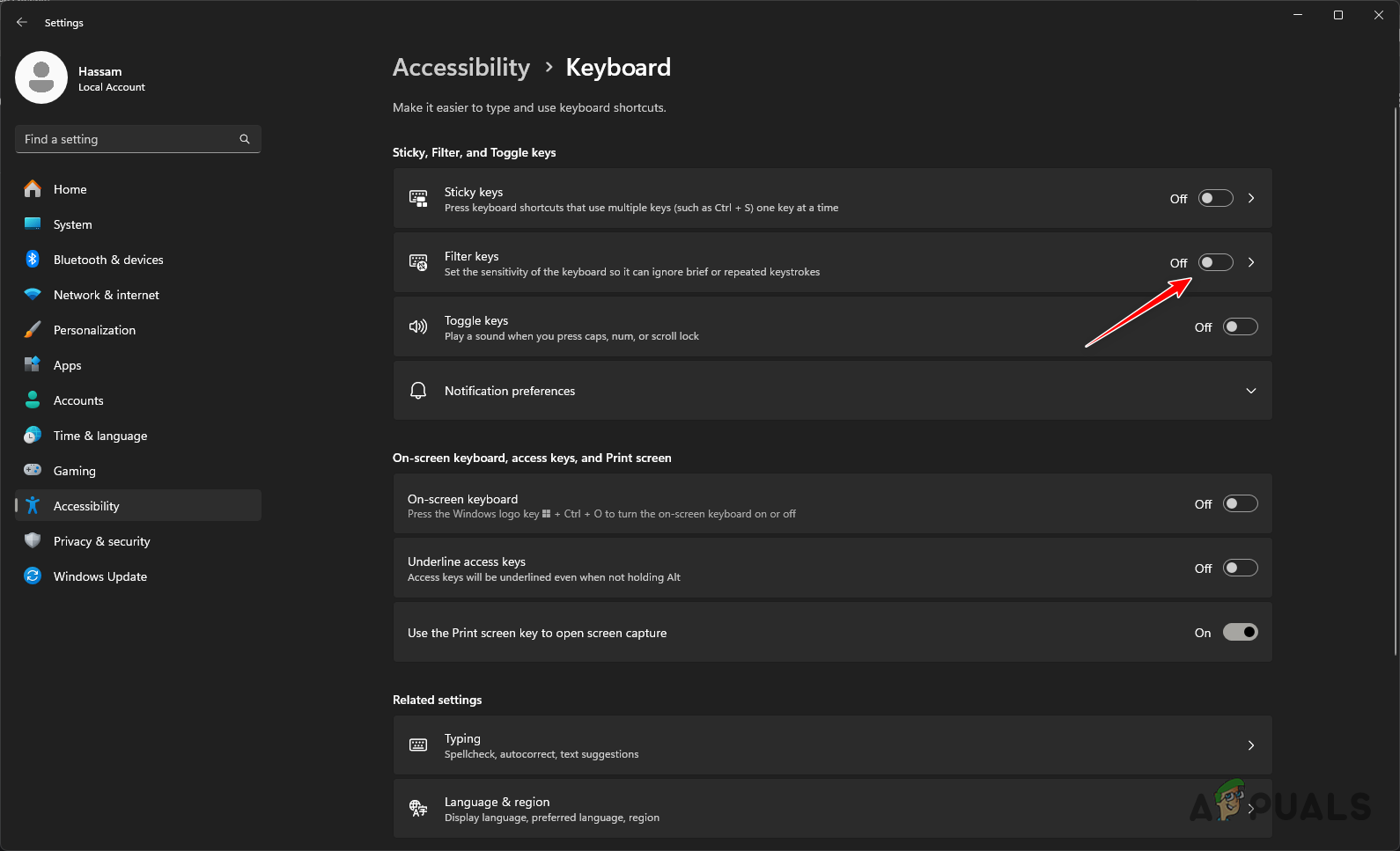Expand Notification preferences

[1250, 390]
